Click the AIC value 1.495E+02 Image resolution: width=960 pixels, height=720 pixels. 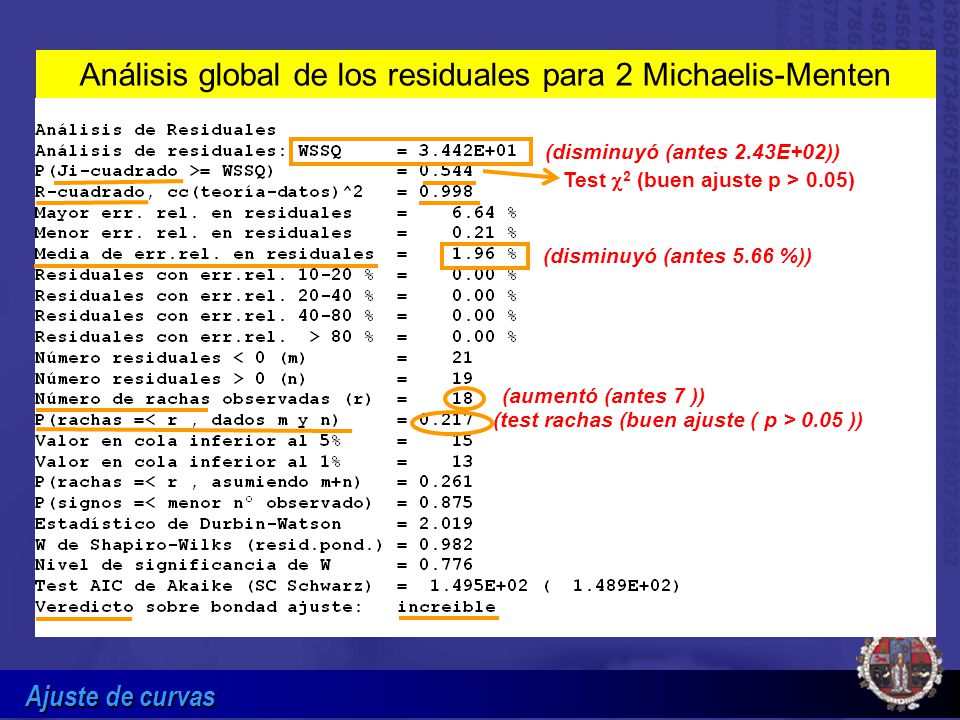pos(479,586)
